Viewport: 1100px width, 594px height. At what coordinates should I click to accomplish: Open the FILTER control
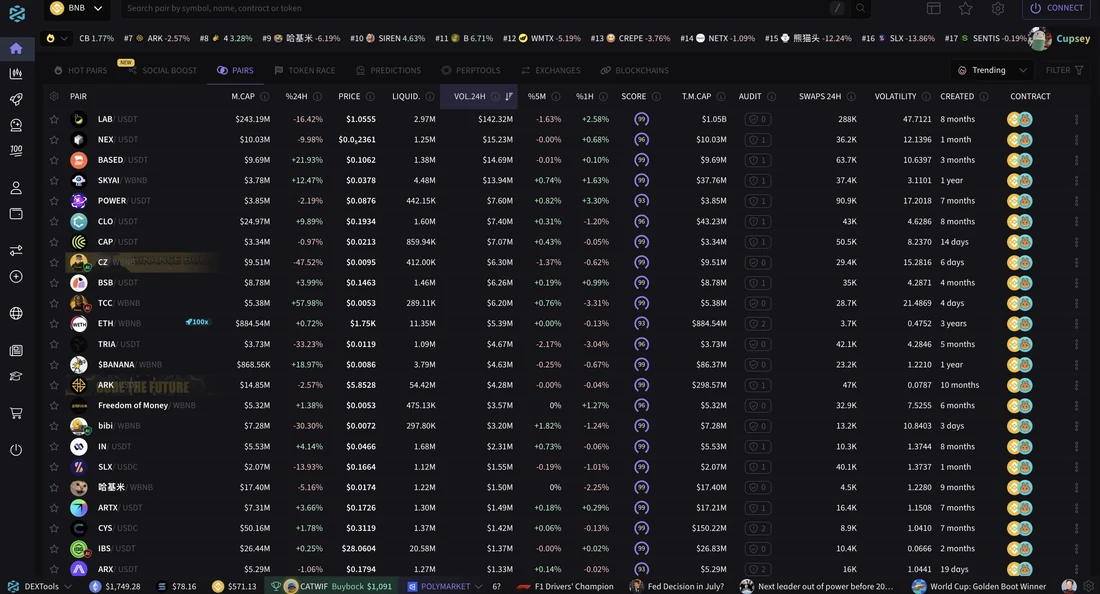click(1064, 70)
